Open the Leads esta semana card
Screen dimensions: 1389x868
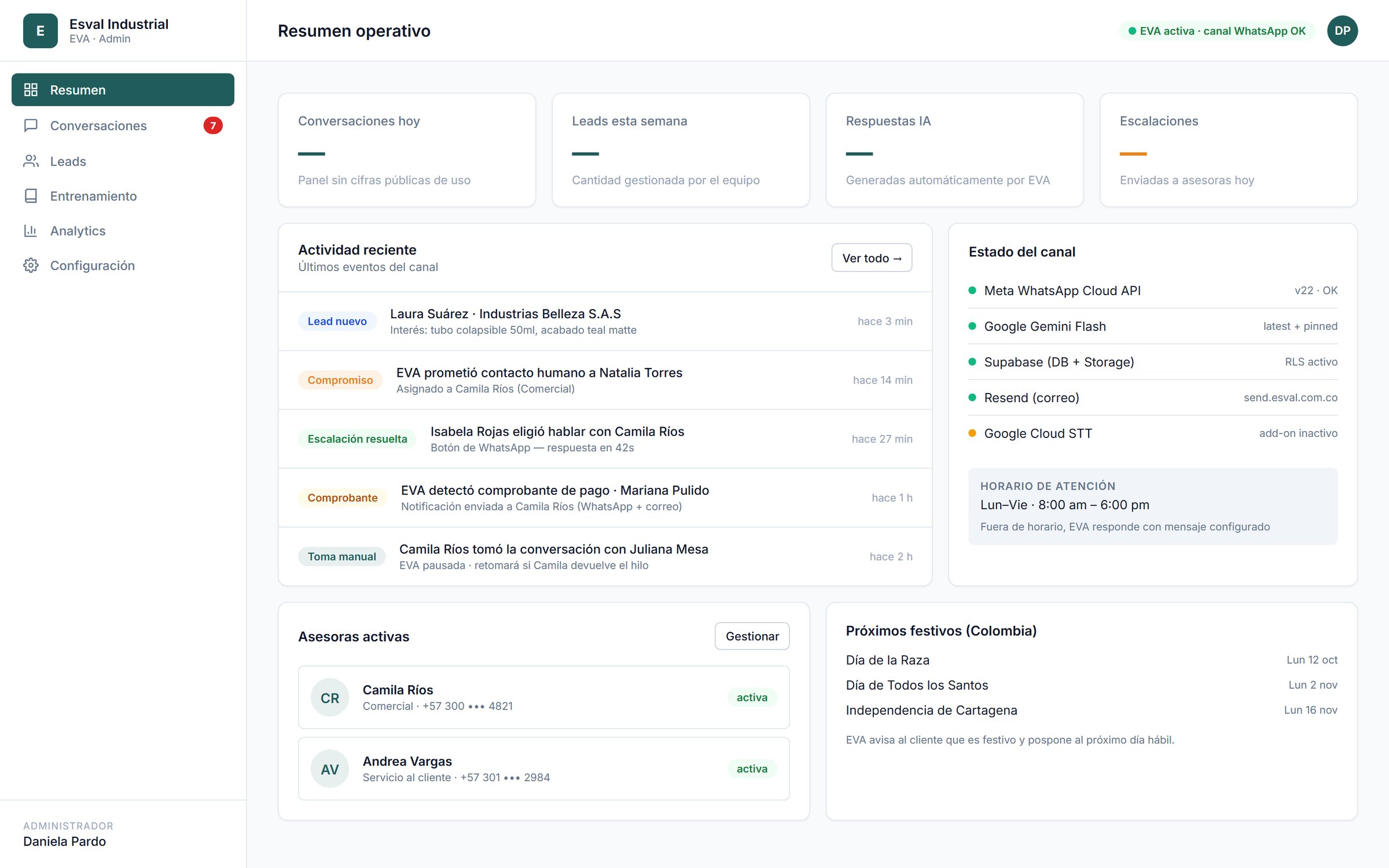[x=681, y=150]
